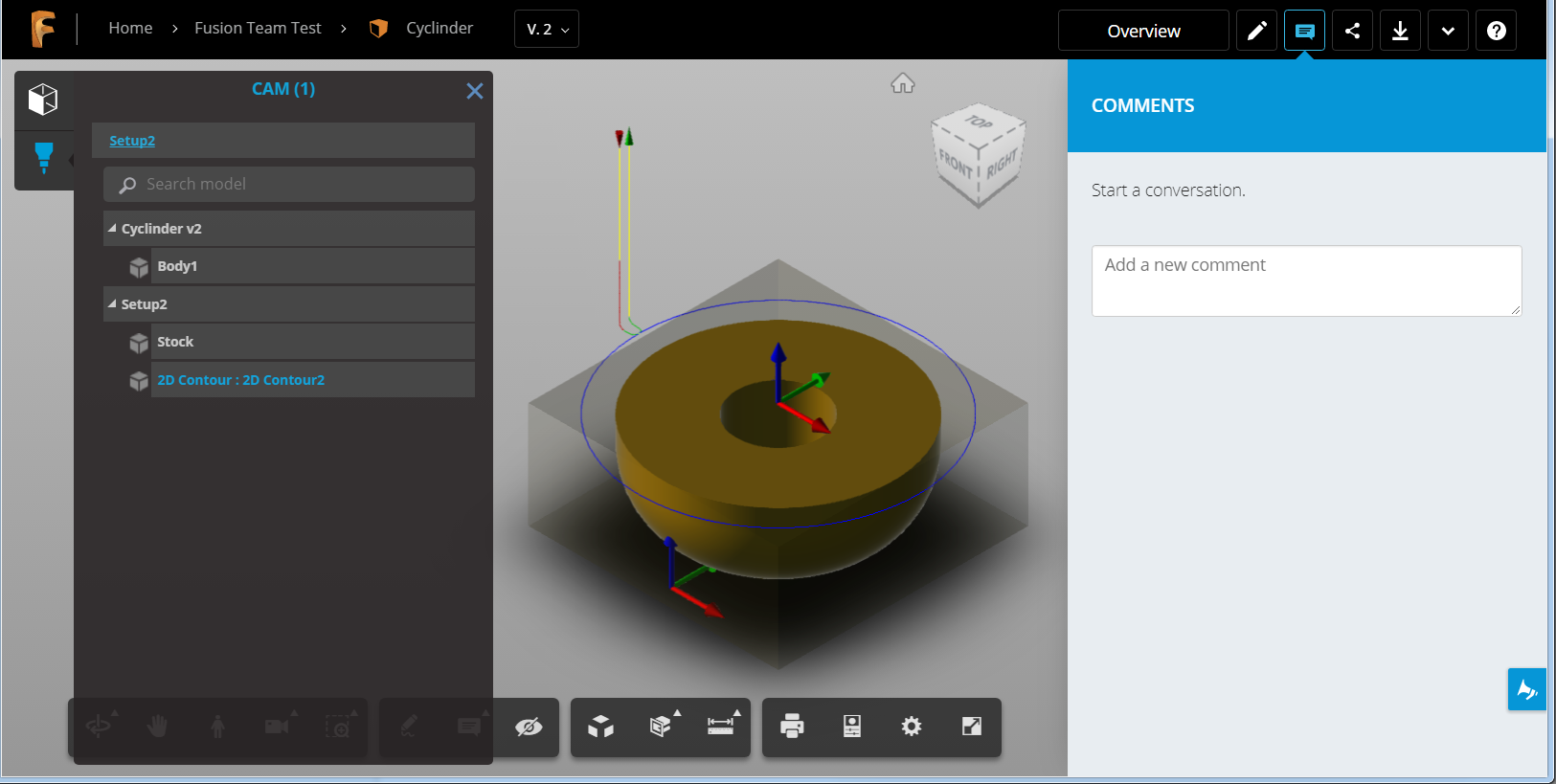Image resolution: width=1556 pixels, height=784 pixels.
Task: Toggle full screen mode
Action: click(x=972, y=727)
